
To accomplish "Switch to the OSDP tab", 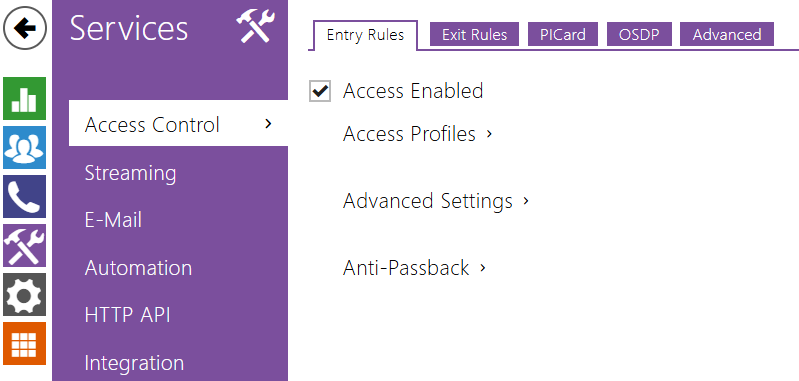I will tap(639, 35).
